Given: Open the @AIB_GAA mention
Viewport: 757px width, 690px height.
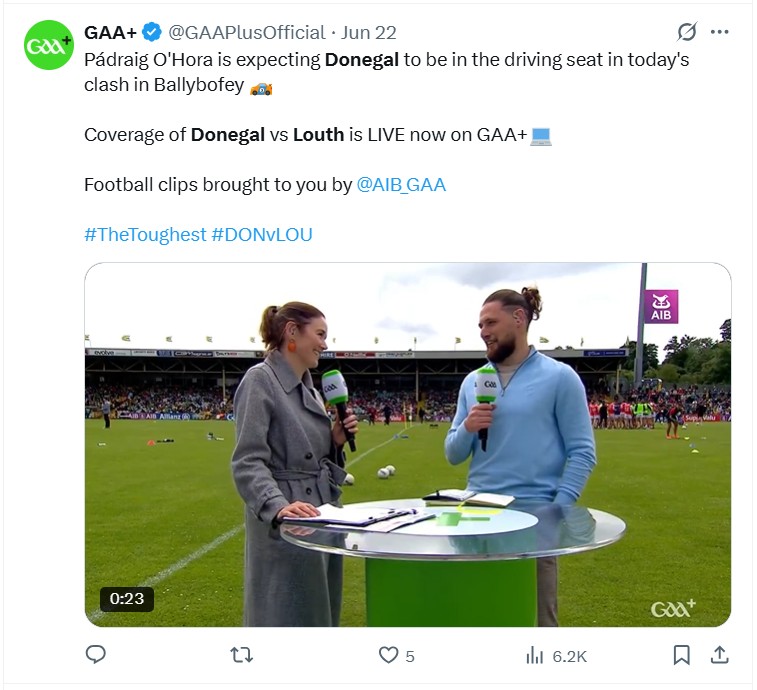Looking at the screenshot, I should (x=401, y=185).
